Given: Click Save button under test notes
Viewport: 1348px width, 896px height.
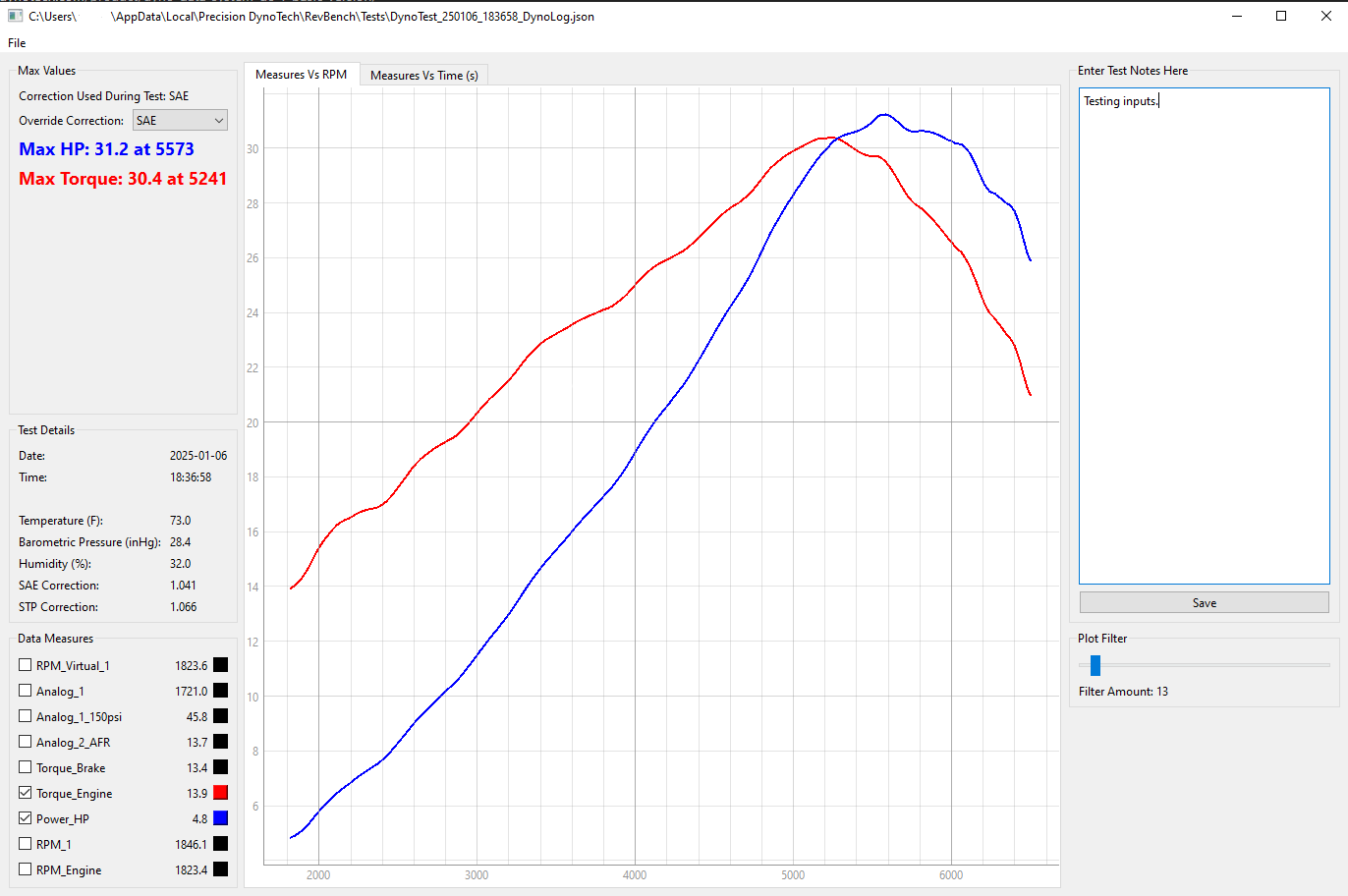Looking at the screenshot, I should [1205, 603].
